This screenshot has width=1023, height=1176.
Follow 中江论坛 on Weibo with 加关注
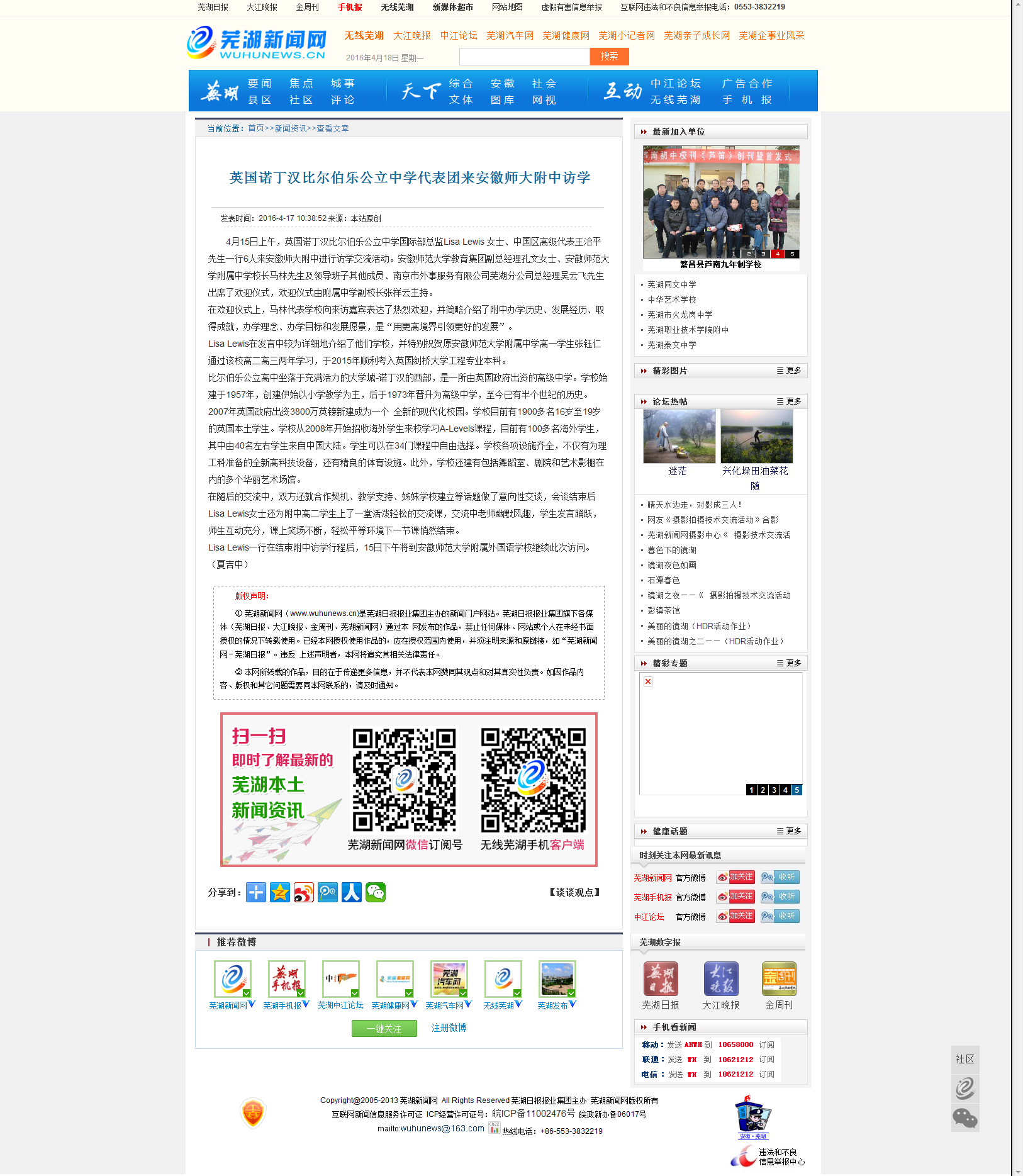click(x=735, y=916)
